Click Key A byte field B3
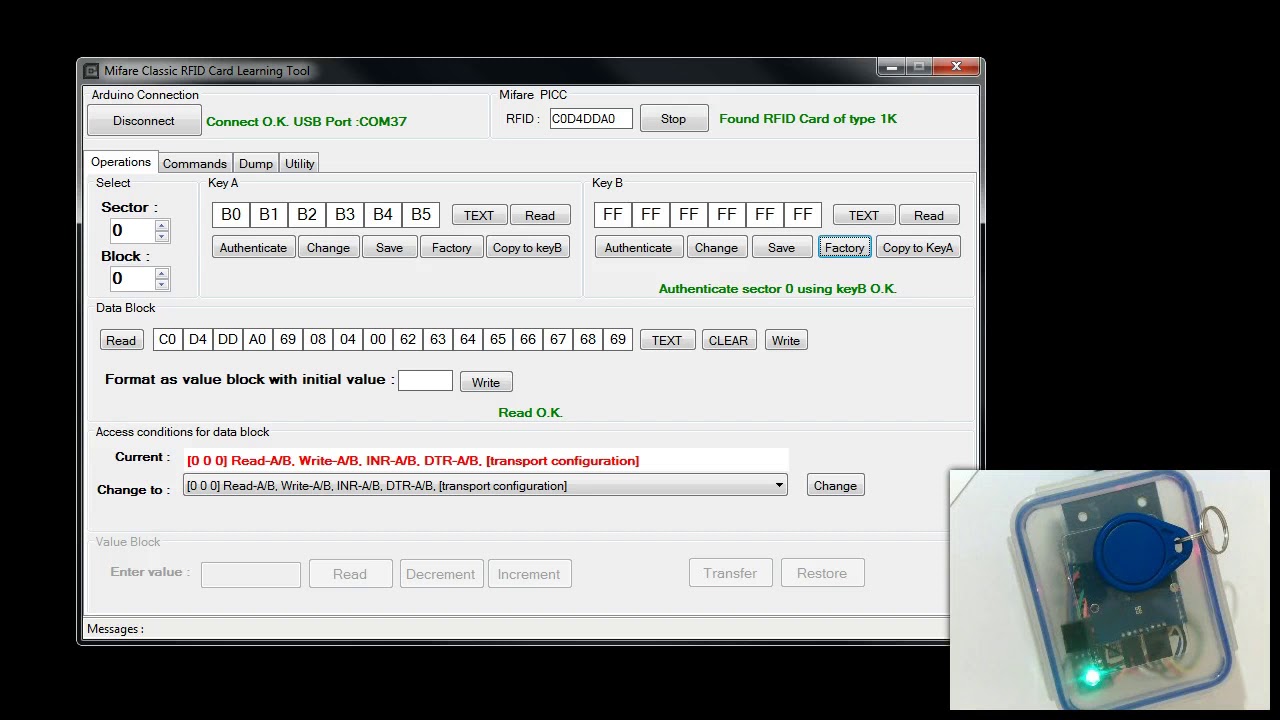The image size is (1280, 720). [345, 215]
